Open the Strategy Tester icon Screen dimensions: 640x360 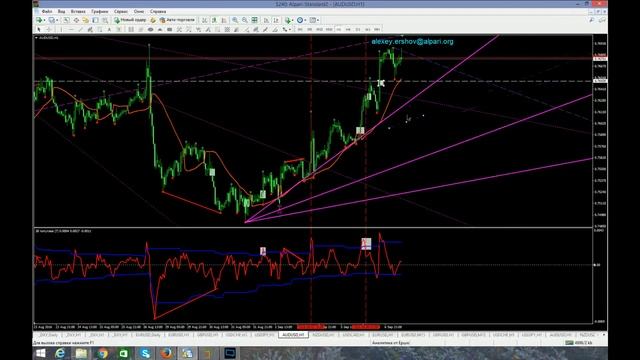pos(105,20)
